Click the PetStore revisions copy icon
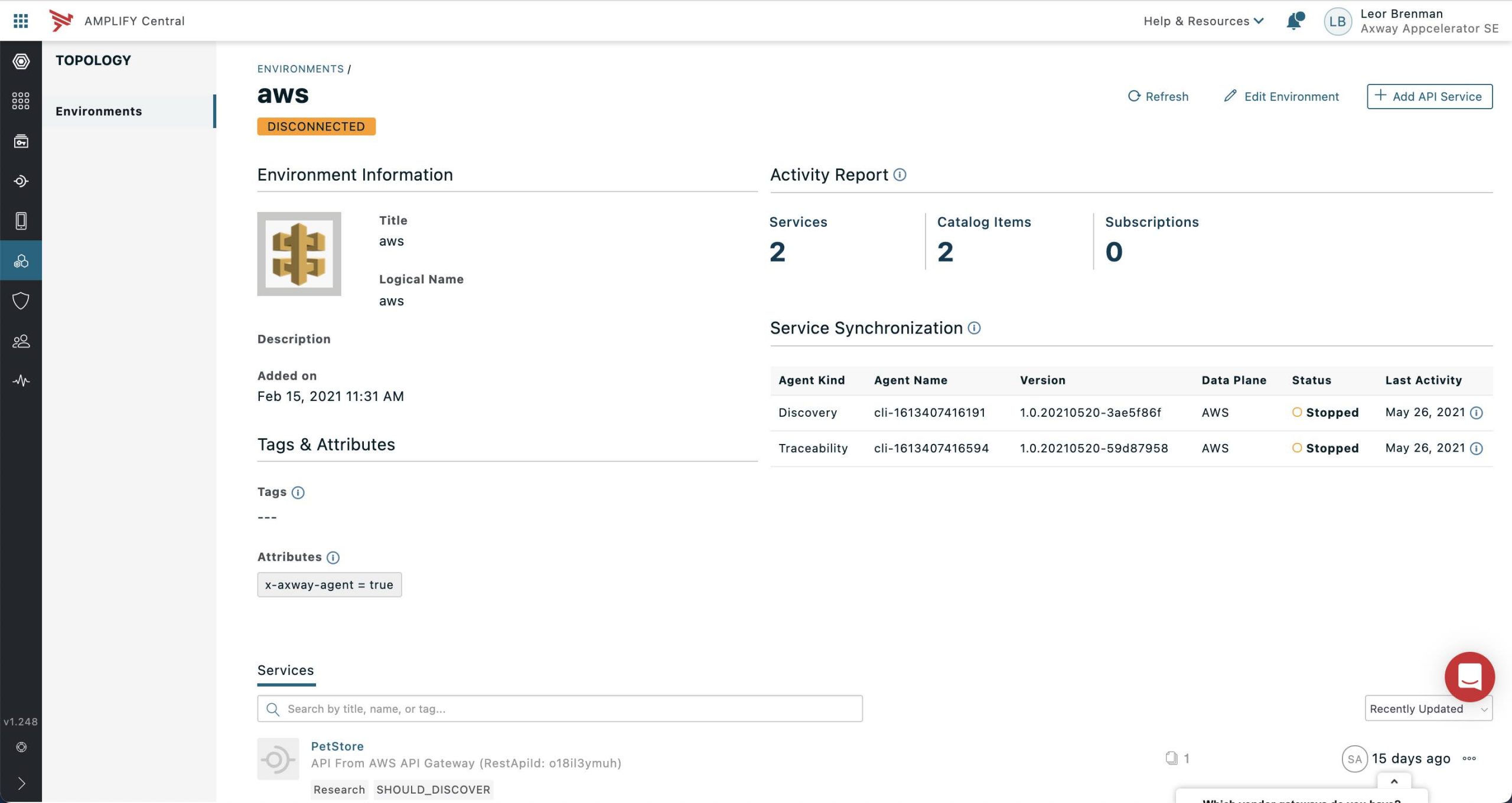1512x803 pixels. [1171, 758]
